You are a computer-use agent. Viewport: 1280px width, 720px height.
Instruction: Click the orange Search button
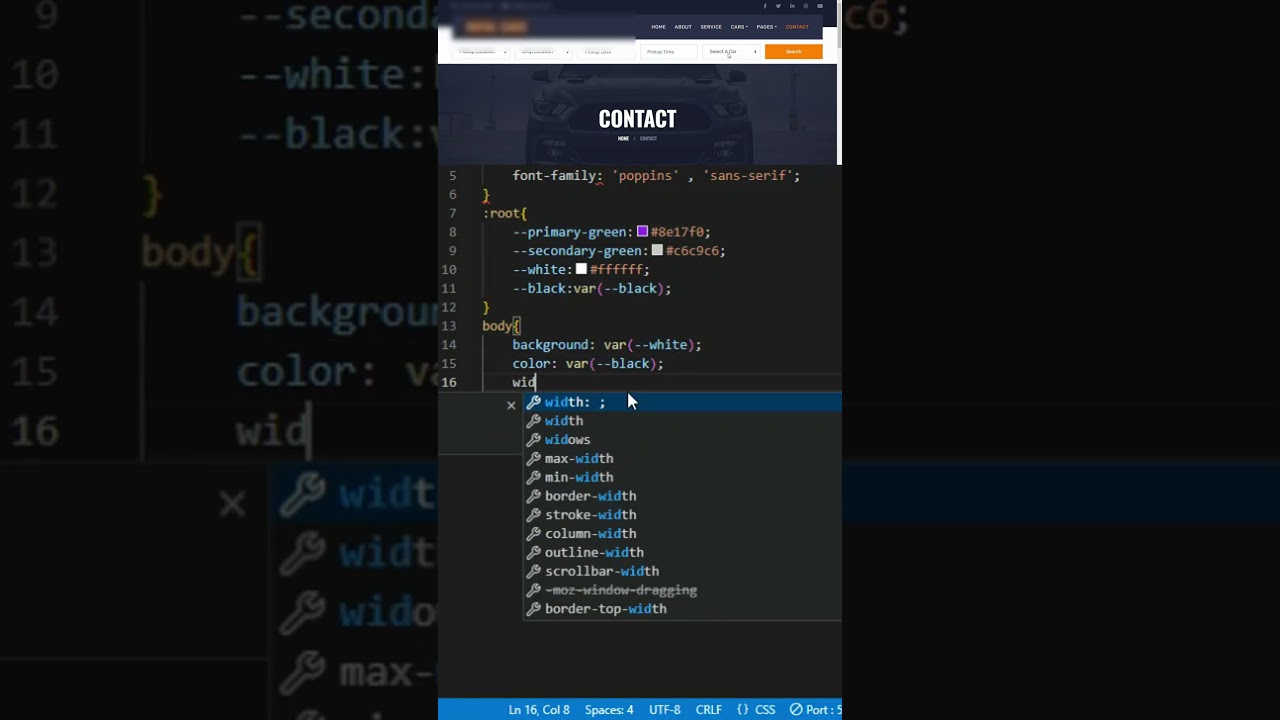794,51
